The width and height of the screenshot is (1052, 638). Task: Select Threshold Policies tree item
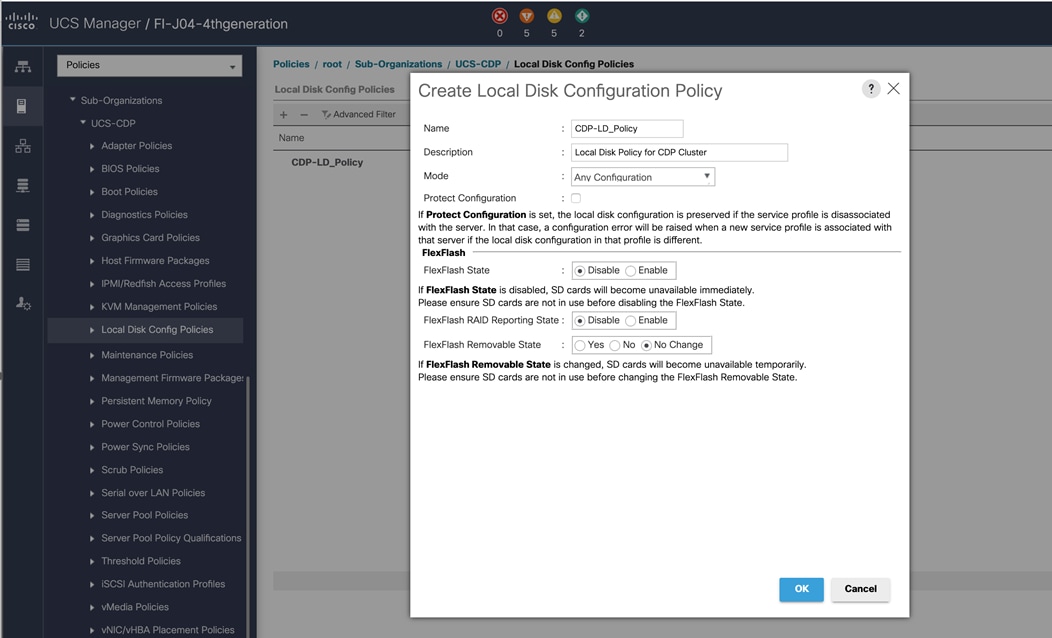pos(141,561)
